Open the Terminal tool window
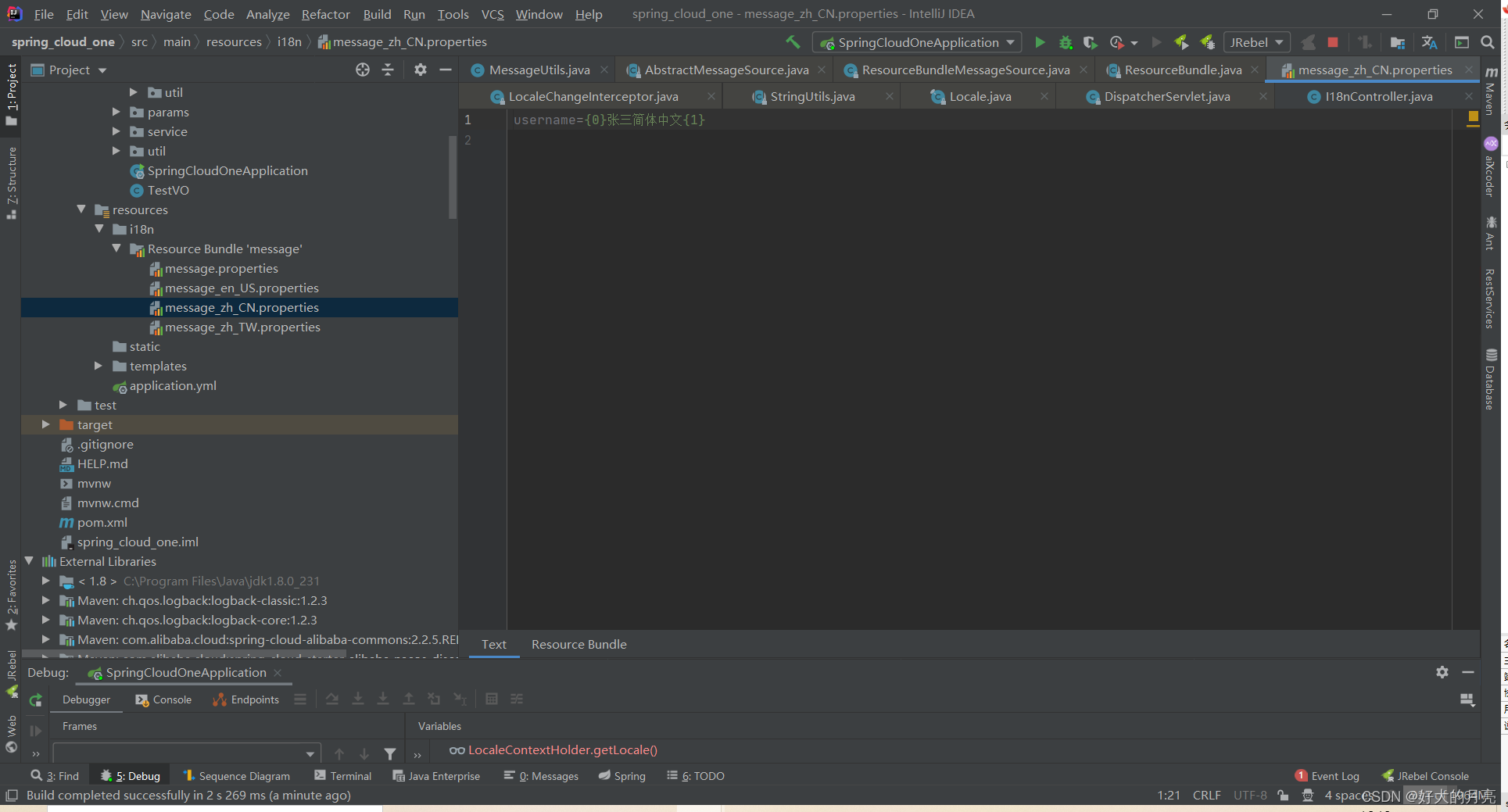This screenshot has height=812, width=1508. [342, 776]
